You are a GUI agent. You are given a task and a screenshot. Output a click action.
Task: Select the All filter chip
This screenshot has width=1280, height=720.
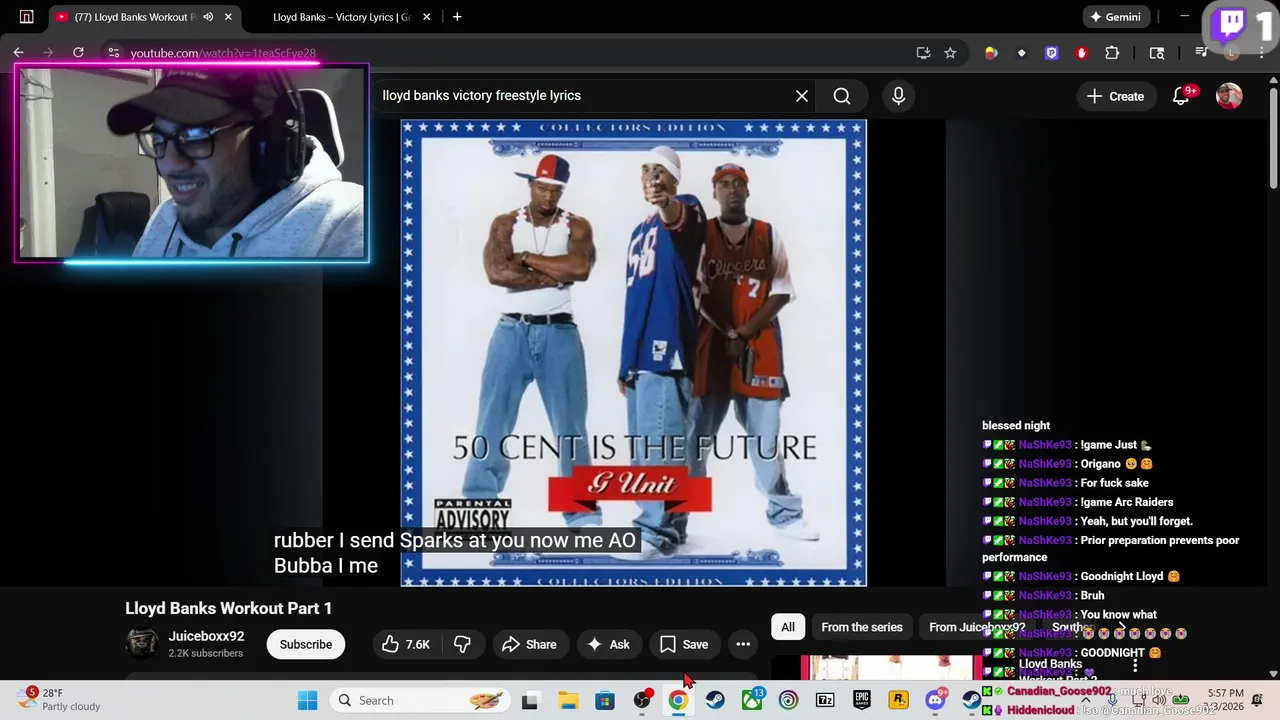(x=788, y=627)
